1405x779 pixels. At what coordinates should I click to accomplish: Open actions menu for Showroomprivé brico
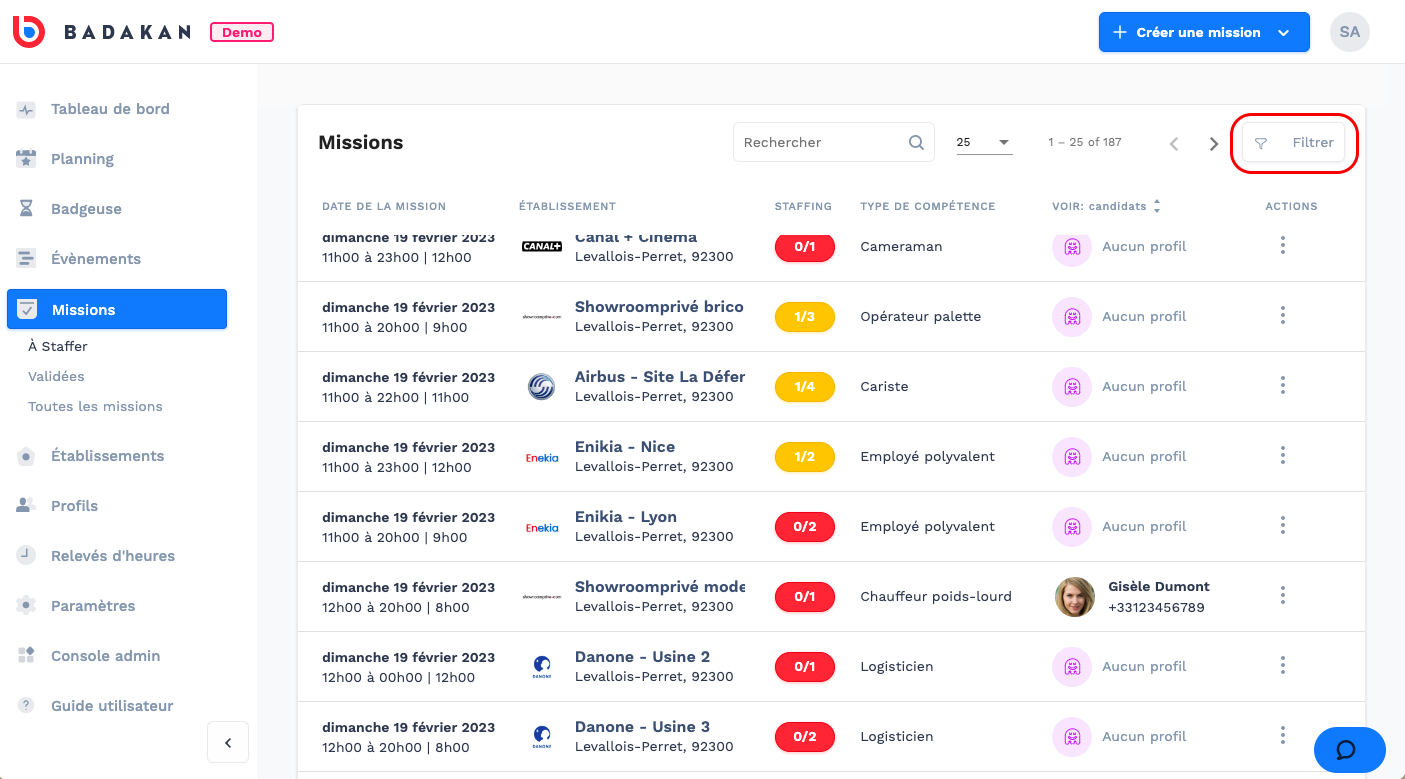tap(1283, 316)
